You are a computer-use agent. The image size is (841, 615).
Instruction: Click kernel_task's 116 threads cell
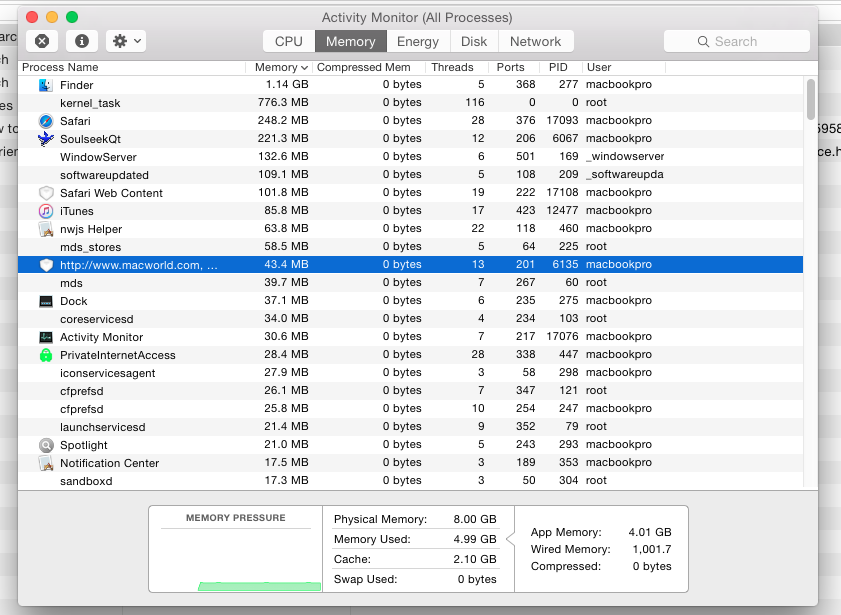pos(475,102)
